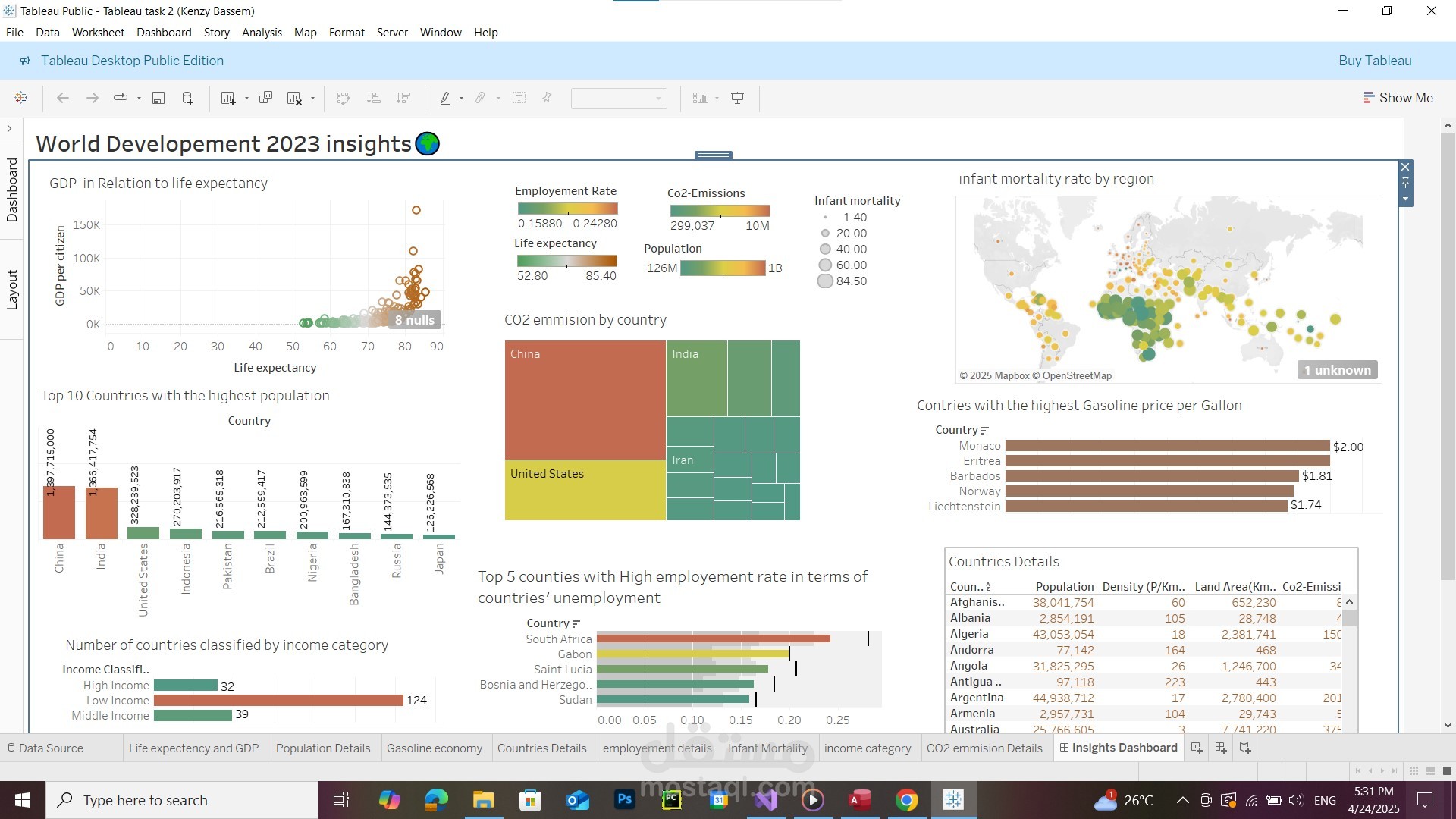Open the Highlight dropdown arrow

tap(461, 98)
